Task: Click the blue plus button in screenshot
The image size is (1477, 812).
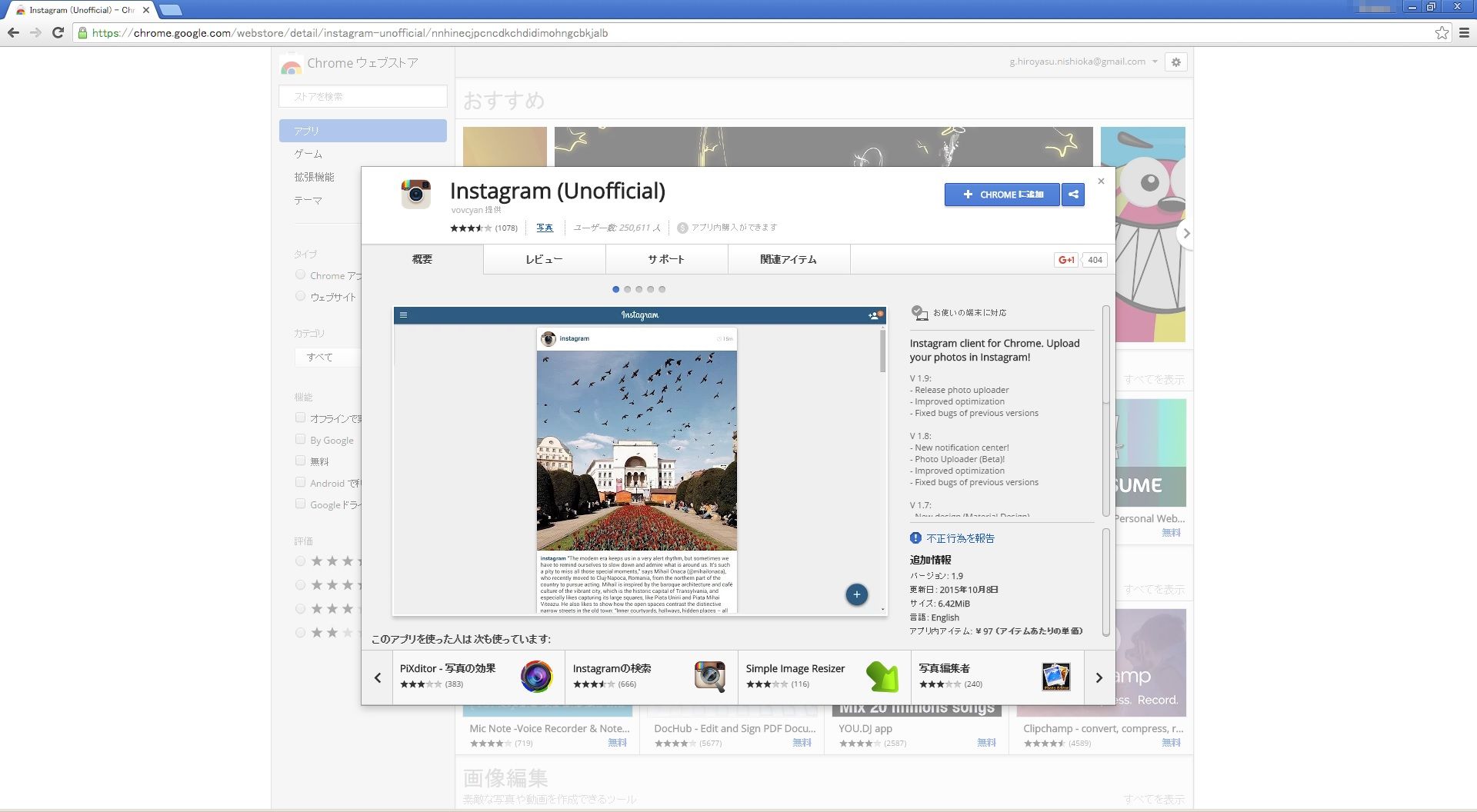Action: coord(856,594)
